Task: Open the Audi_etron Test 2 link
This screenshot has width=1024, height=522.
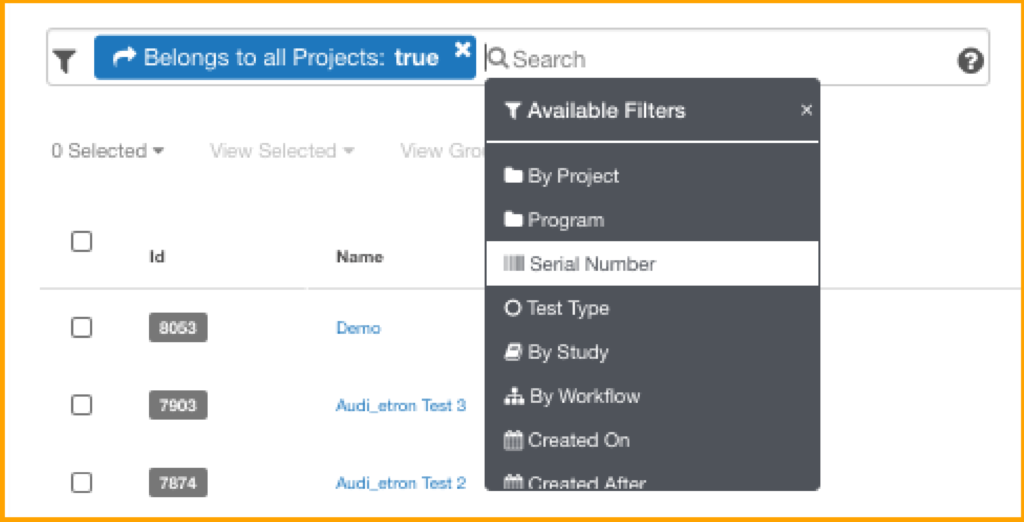Action: click(401, 483)
